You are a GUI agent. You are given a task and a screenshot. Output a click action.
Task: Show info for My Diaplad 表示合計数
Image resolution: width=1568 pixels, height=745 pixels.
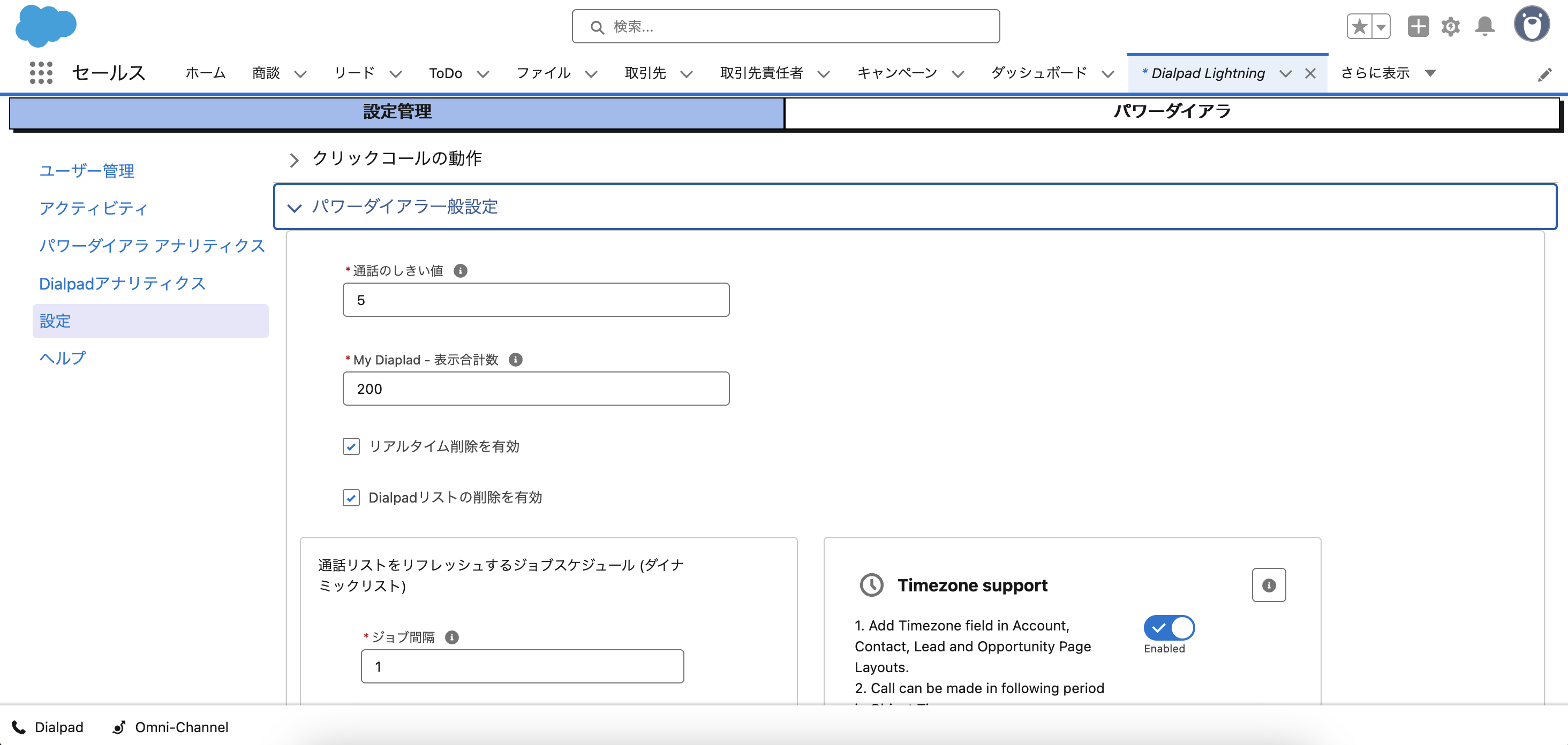pyautogui.click(x=516, y=360)
